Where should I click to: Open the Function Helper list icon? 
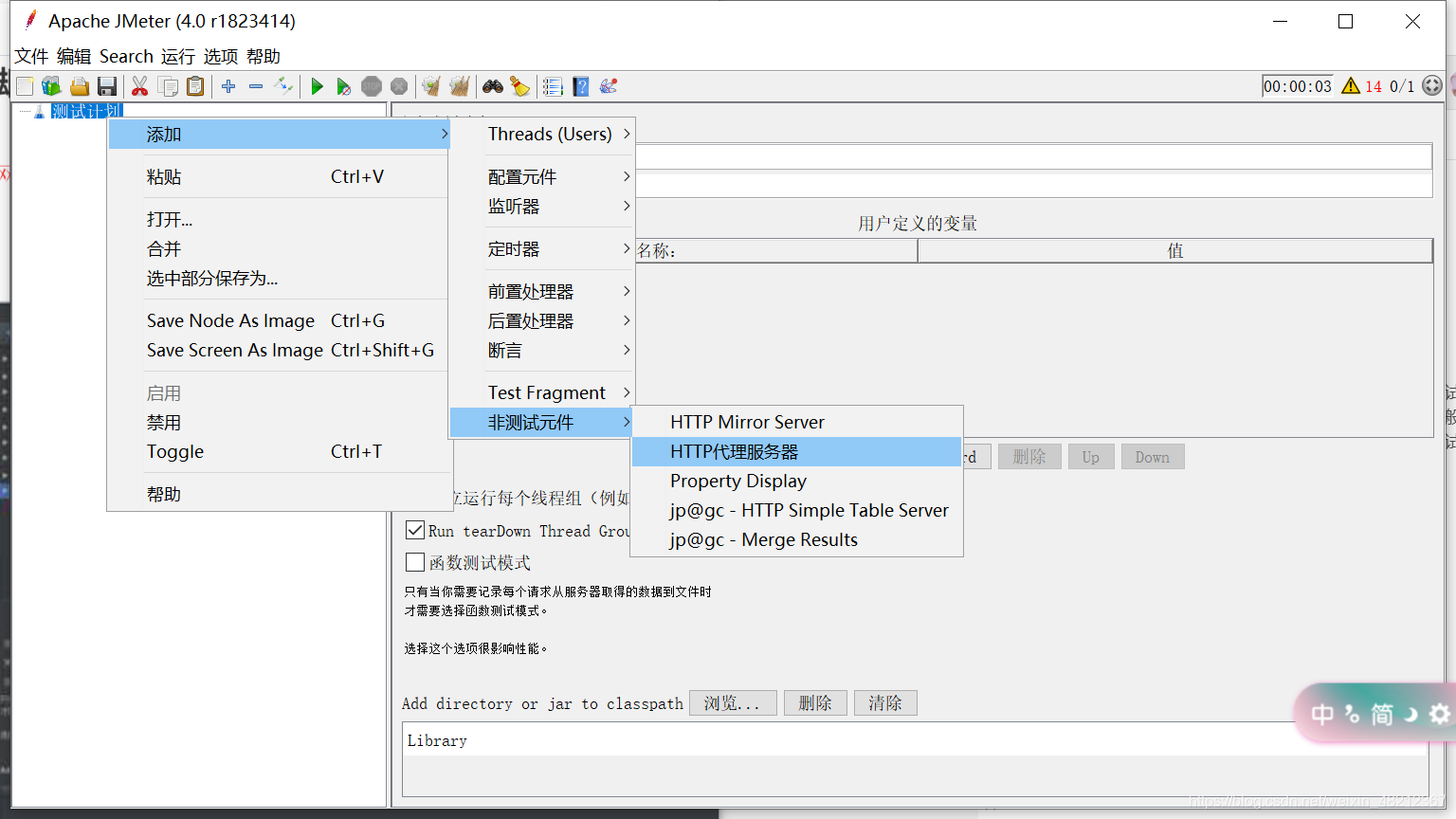(x=553, y=86)
